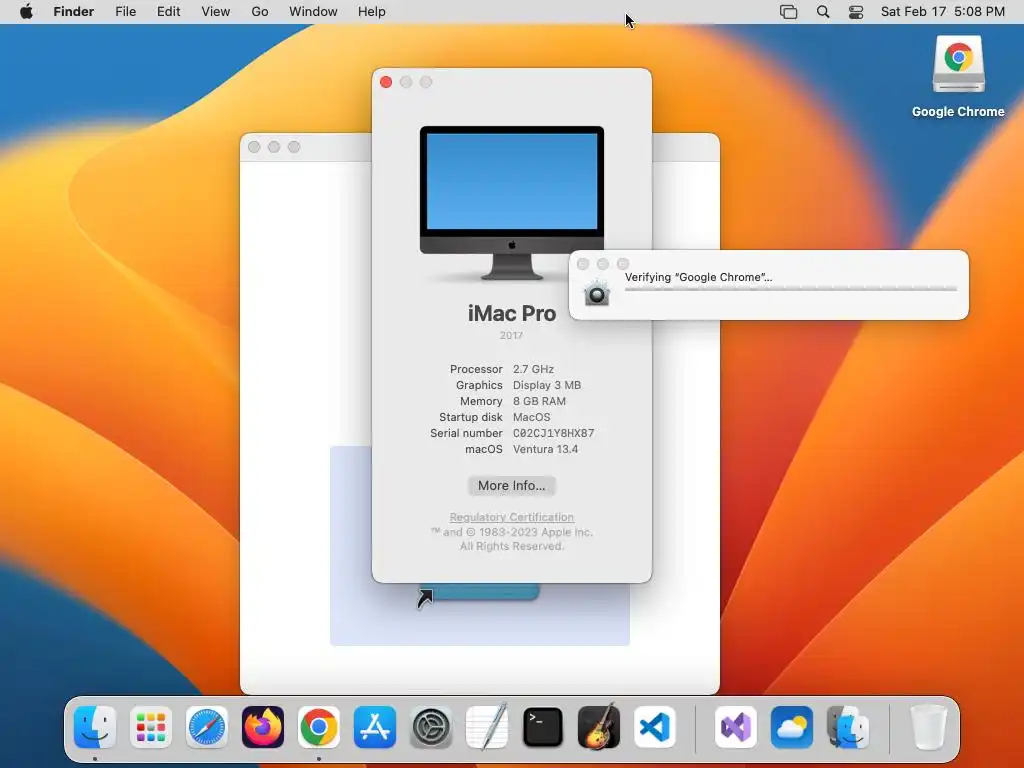
Task: Open Finder from the Dock
Action: pyautogui.click(x=95, y=727)
